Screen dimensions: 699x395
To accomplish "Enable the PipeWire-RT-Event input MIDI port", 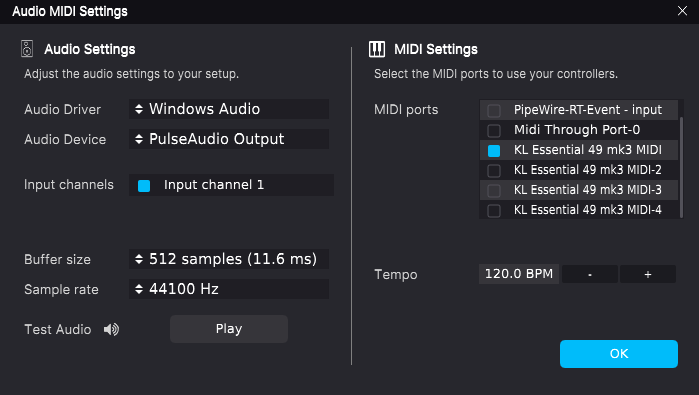I will (494, 110).
